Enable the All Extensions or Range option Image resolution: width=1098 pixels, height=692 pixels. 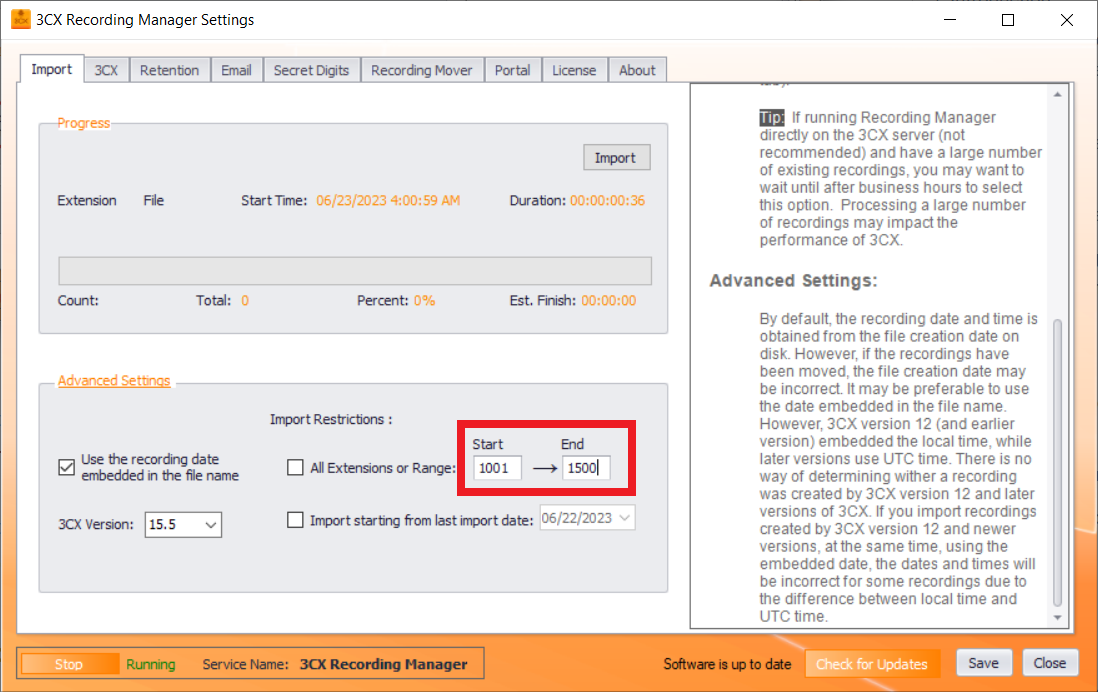pyautogui.click(x=295, y=467)
